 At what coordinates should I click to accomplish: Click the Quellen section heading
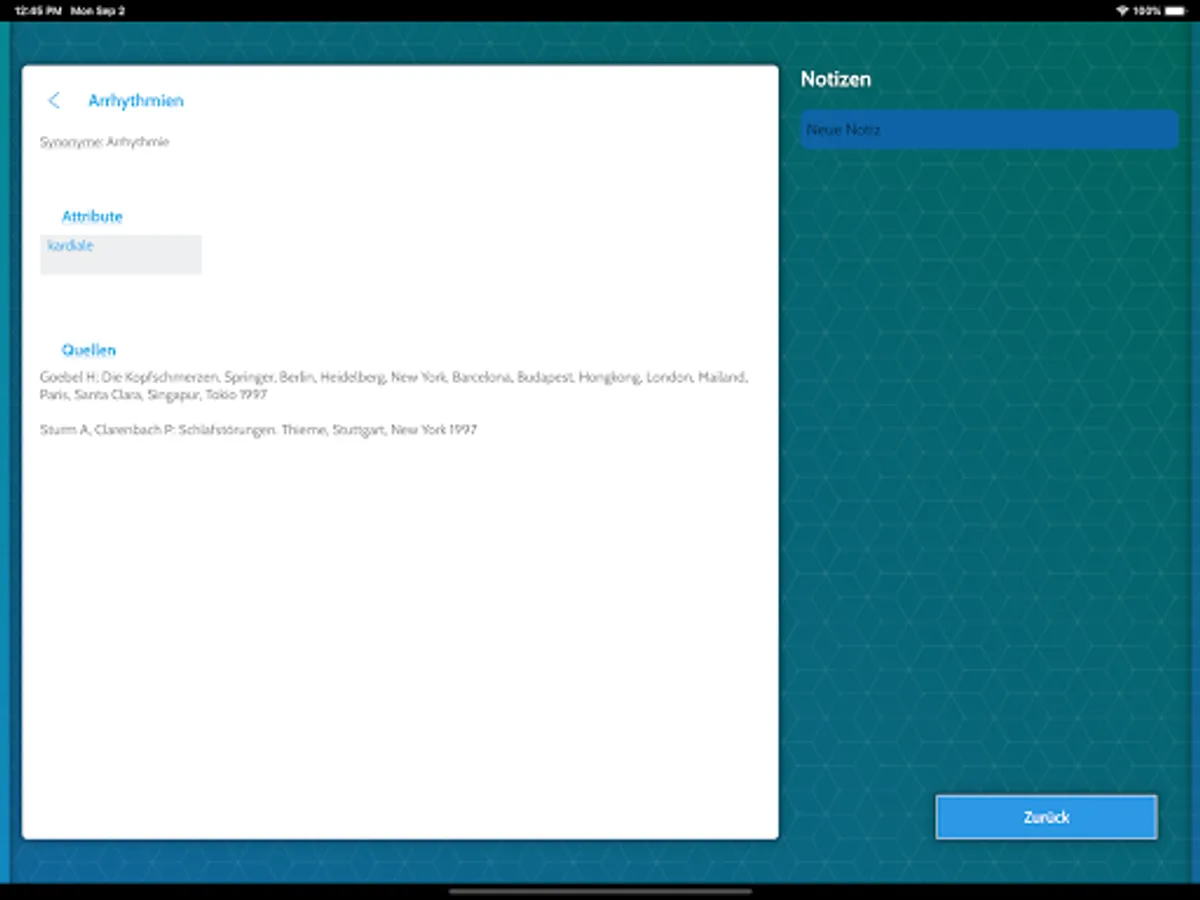coord(89,350)
